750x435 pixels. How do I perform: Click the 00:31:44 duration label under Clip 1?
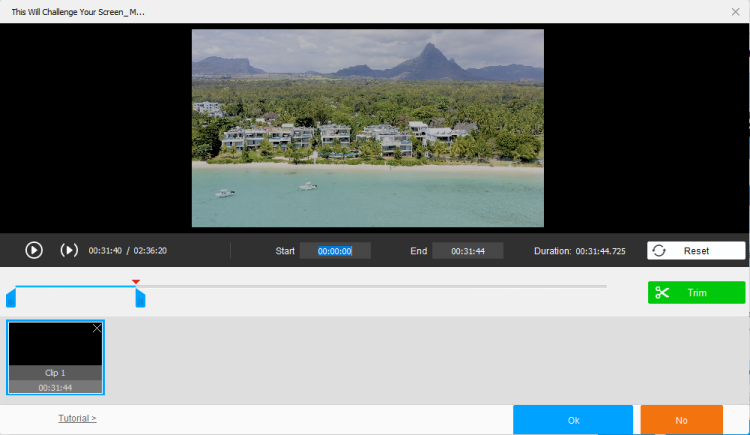55,387
